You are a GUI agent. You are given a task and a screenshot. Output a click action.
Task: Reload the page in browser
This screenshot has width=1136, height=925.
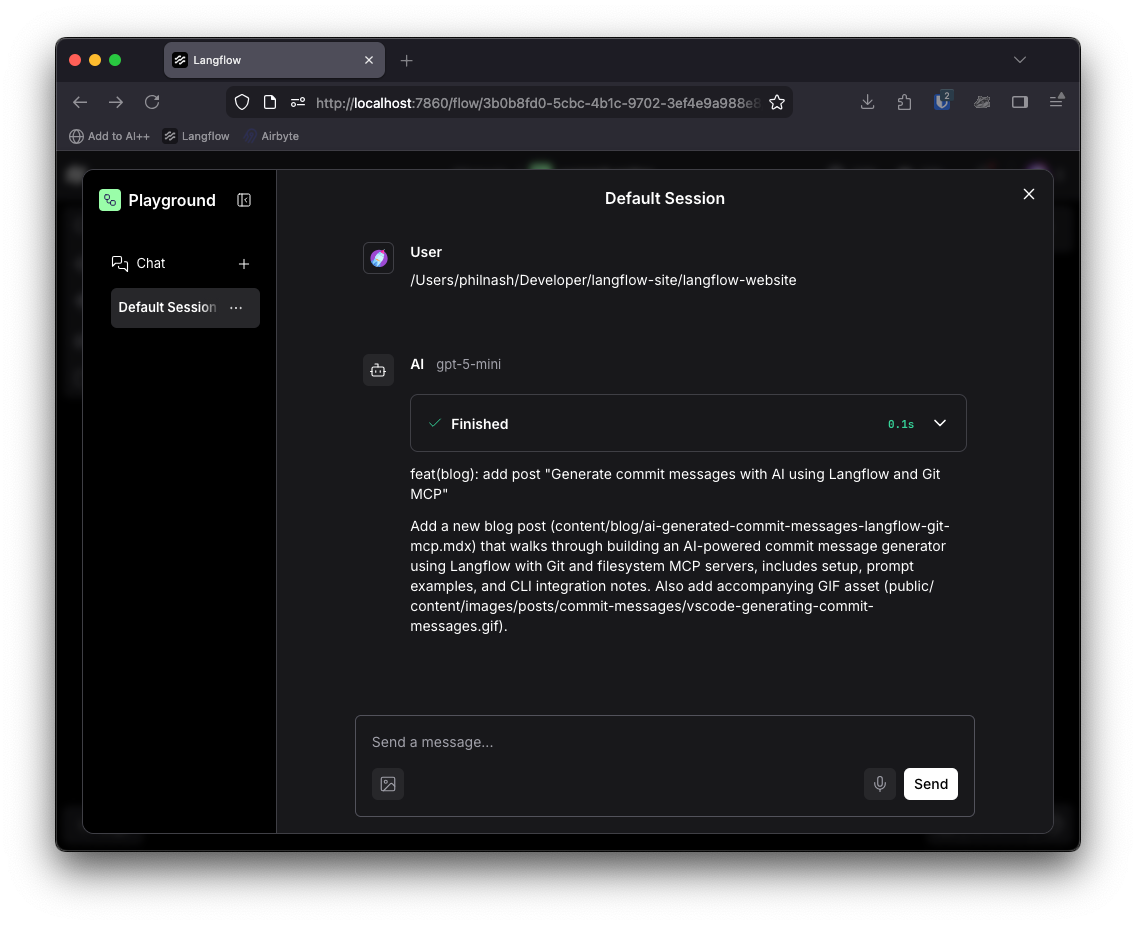coord(152,102)
